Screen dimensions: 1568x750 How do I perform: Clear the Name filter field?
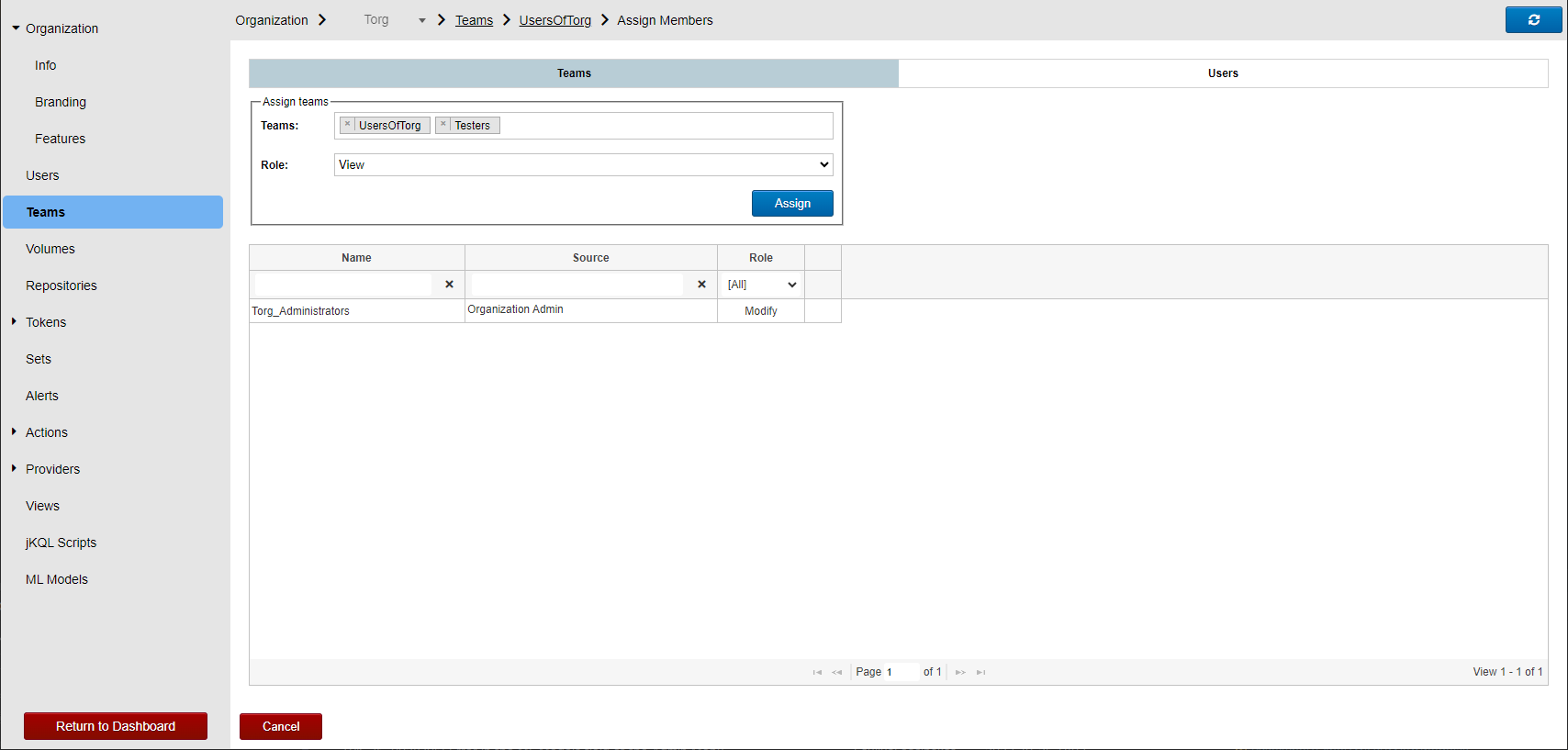click(x=449, y=285)
